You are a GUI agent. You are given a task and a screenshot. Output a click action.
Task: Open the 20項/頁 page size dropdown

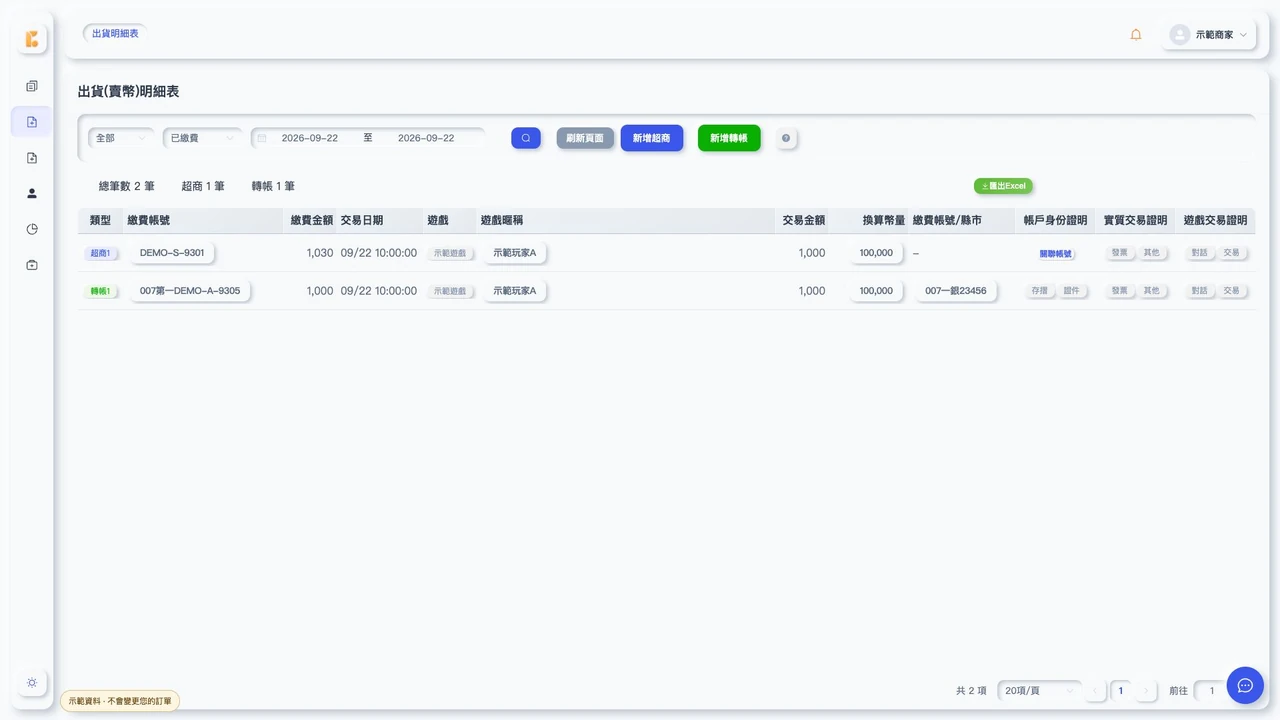pyautogui.click(x=1040, y=691)
